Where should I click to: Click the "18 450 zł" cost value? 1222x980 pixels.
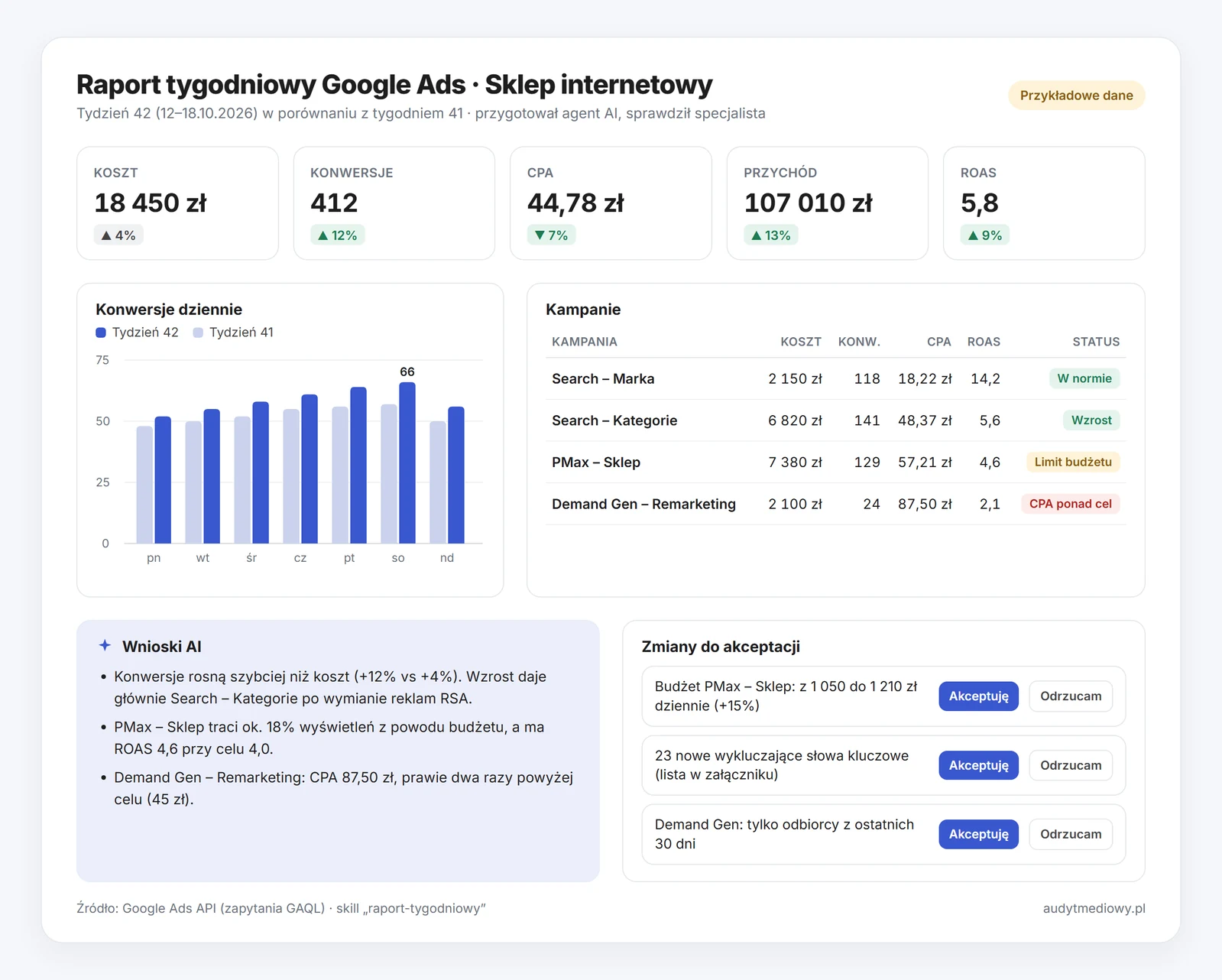[x=151, y=203]
